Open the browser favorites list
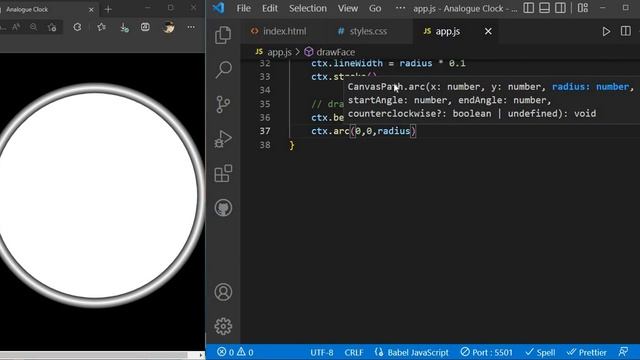 click(x=102, y=27)
